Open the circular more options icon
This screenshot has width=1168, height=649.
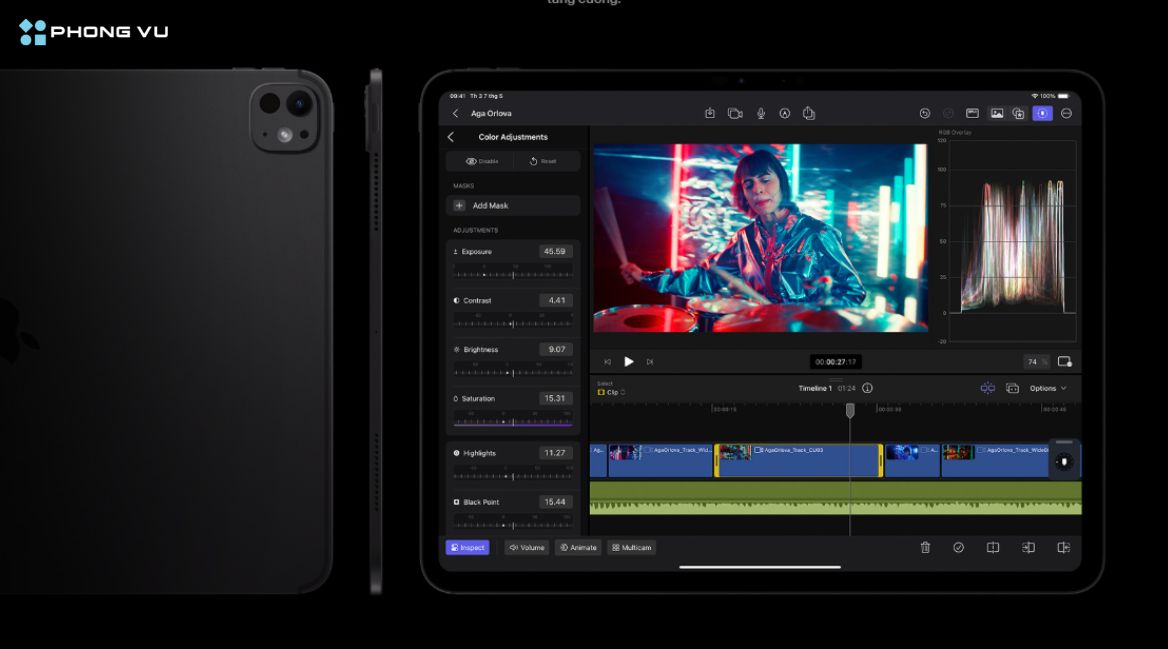[1066, 113]
